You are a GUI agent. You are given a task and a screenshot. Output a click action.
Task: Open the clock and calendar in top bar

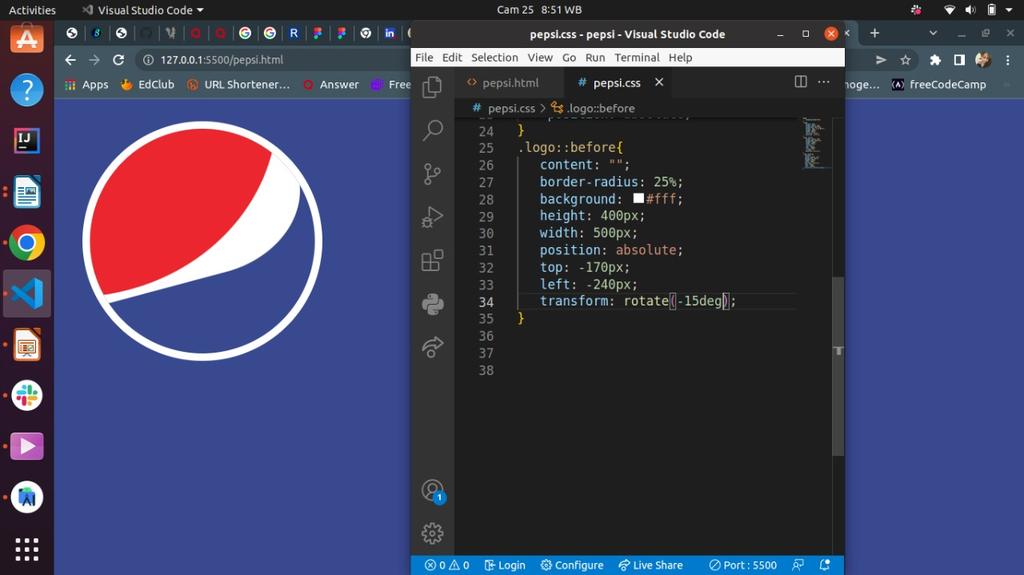tap(539, 10)
